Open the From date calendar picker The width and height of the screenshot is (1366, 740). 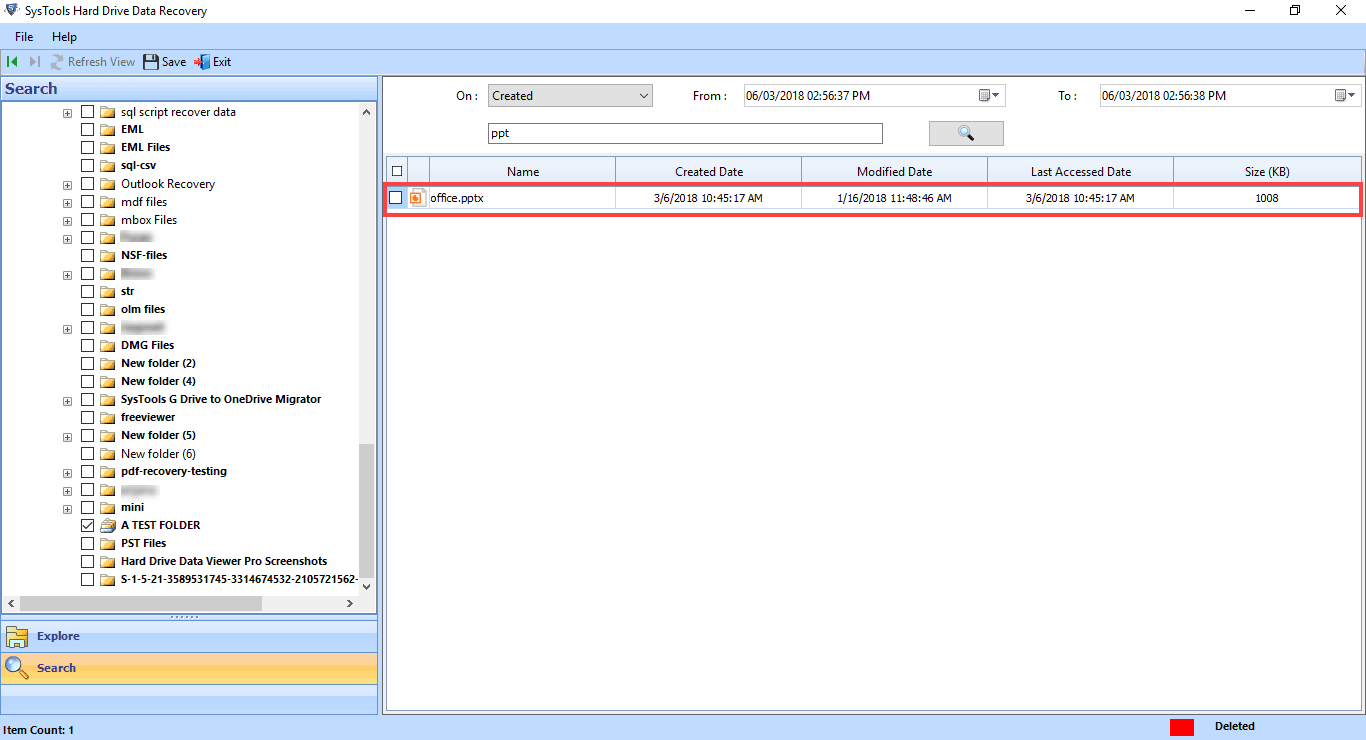(988, 96)
